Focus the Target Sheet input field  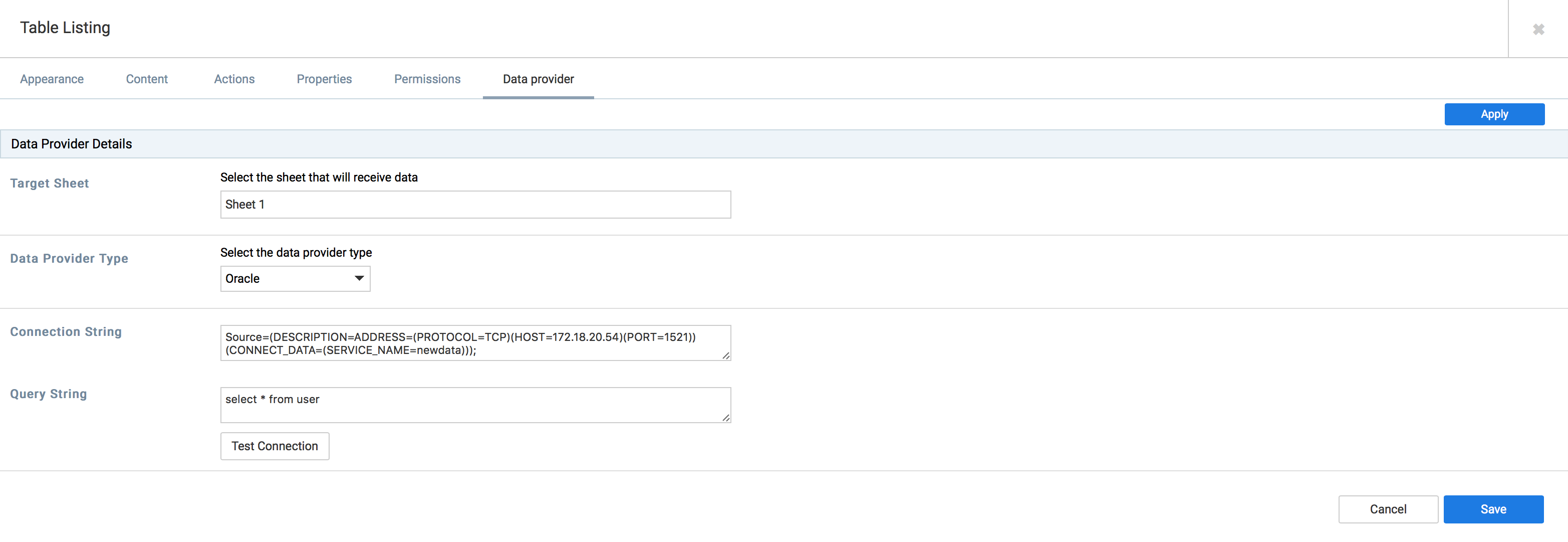click(475, 205)
